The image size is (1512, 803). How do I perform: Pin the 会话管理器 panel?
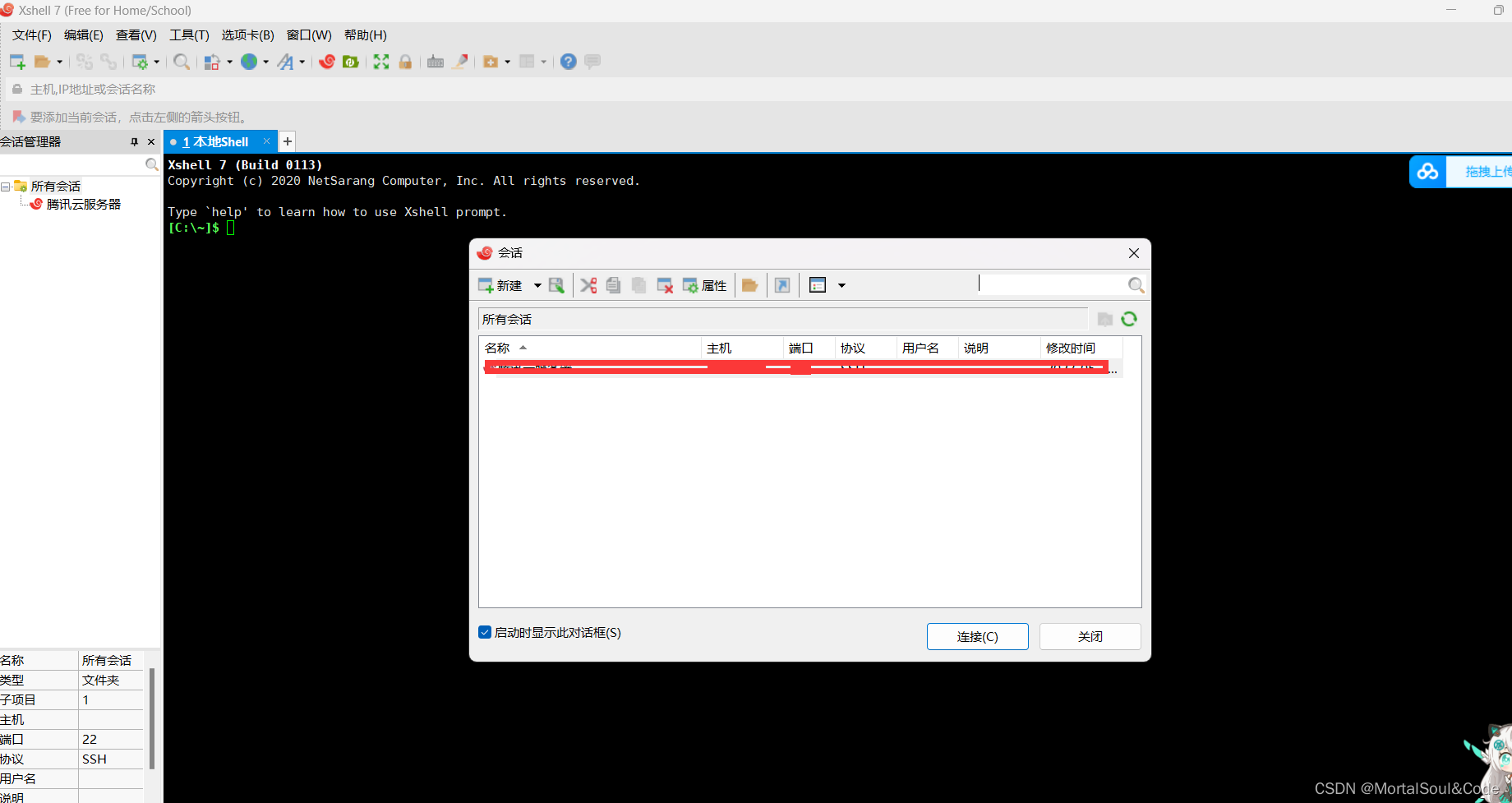[x=135, y=142]
